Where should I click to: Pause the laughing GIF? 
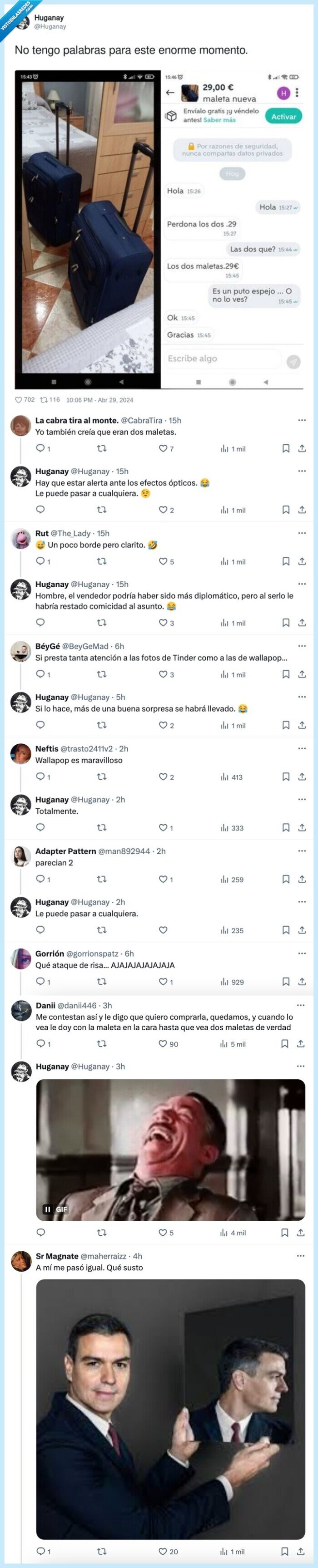pos(48,1209)
